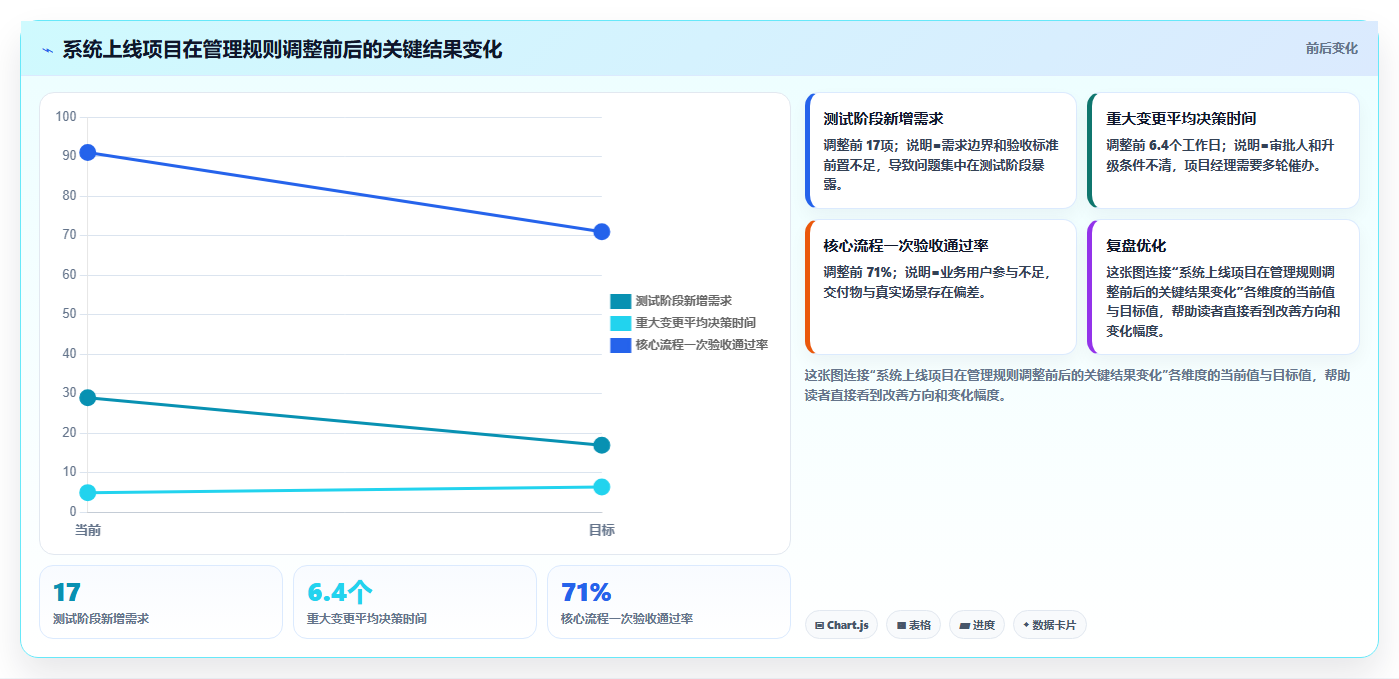Click the 进度 tag chip
The image size is (1399, 679).
(977, 625)
